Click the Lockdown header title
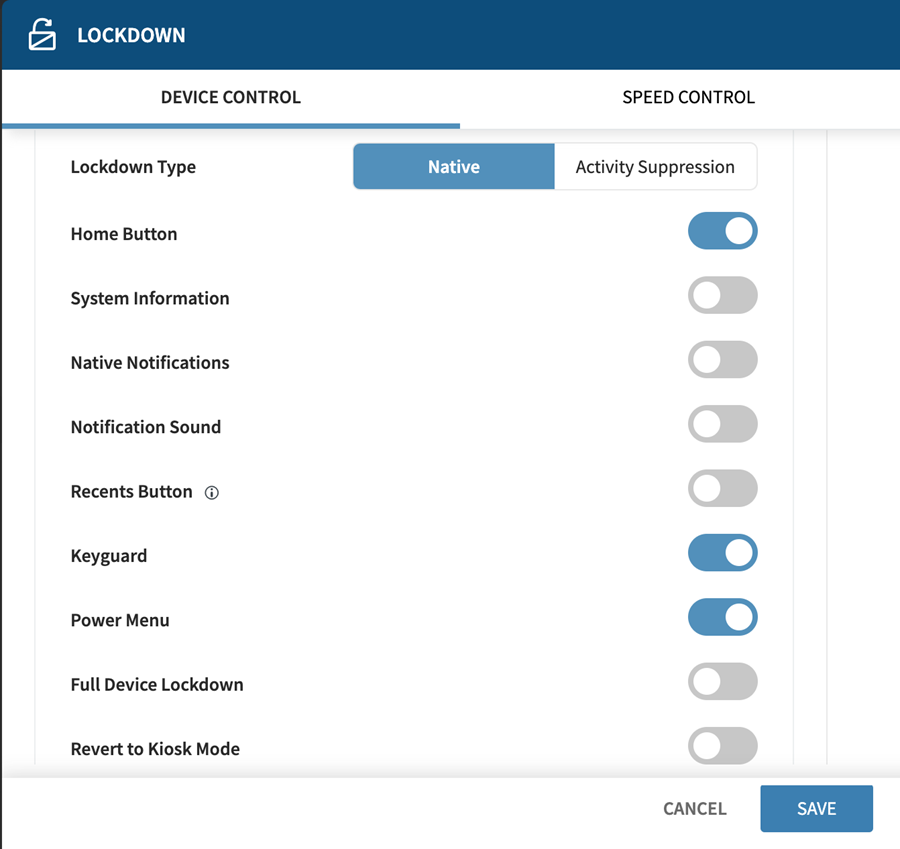This screenshot has height=849, width=900. coord(131,36)
